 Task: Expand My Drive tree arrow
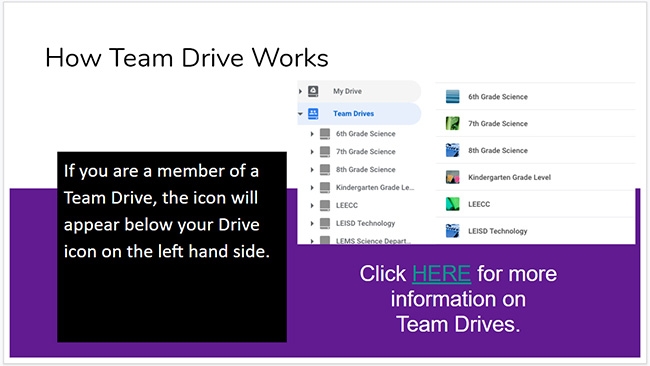tap(301, 91)
